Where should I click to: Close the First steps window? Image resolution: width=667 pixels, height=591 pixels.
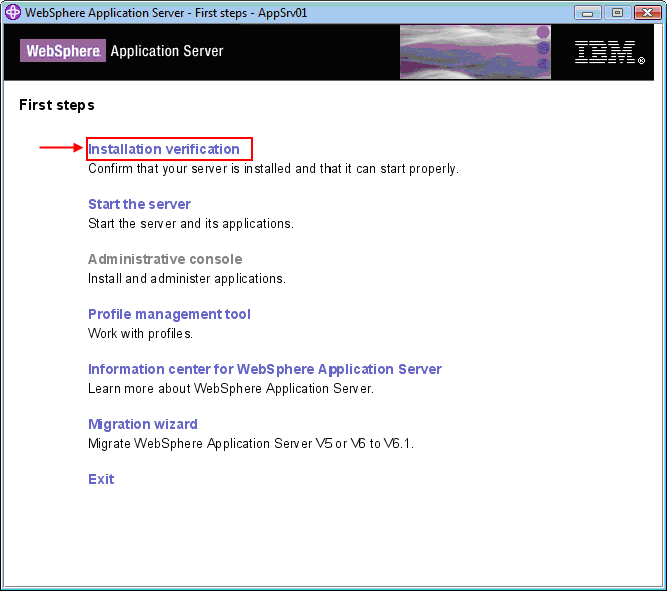pyautogui.click(x=647, y=13)
